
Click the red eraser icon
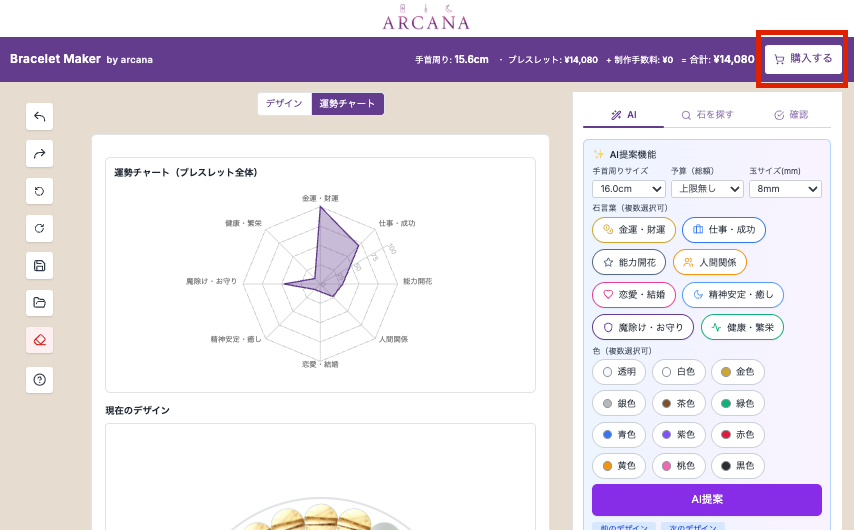point(40,340)
